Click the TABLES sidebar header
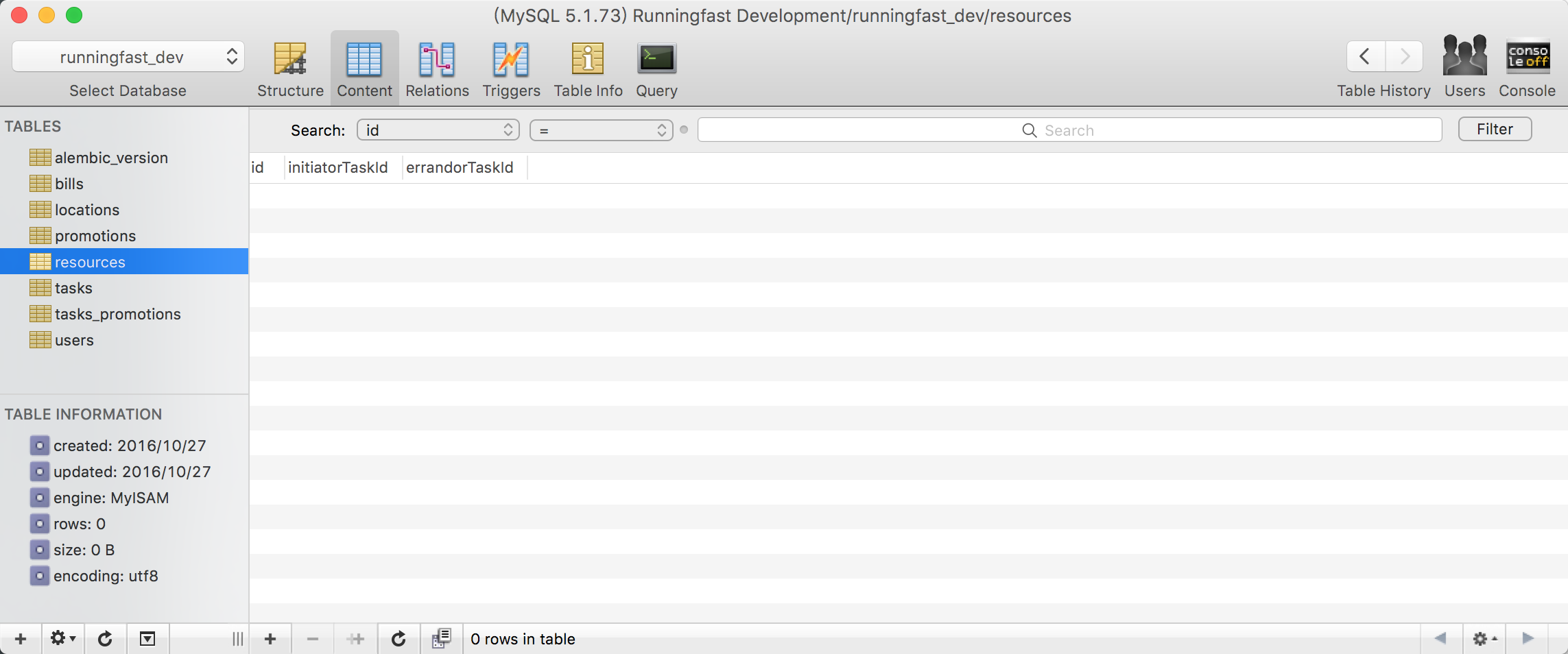 (x=33, y=126)
